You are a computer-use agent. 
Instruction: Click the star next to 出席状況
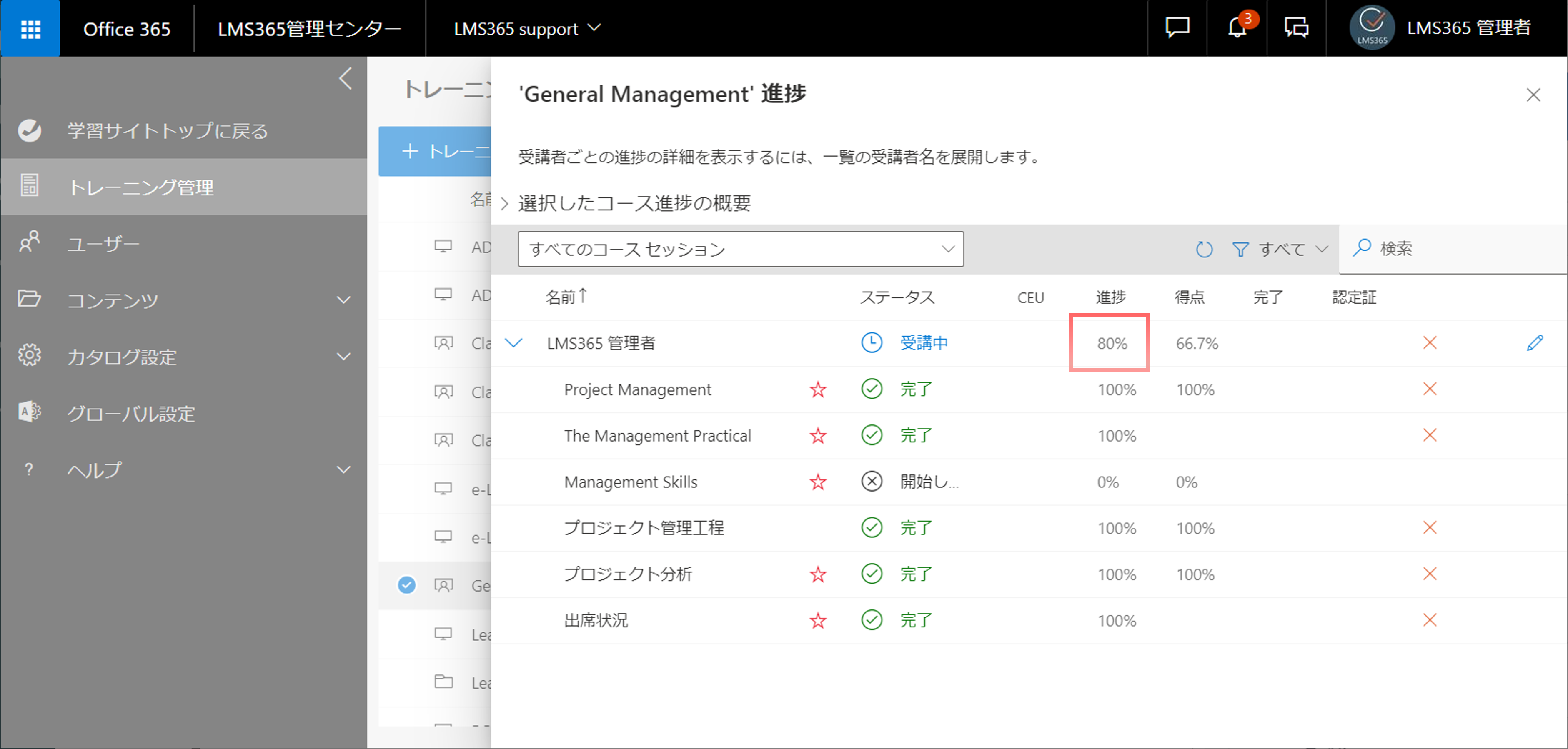(x=818, y=621)
